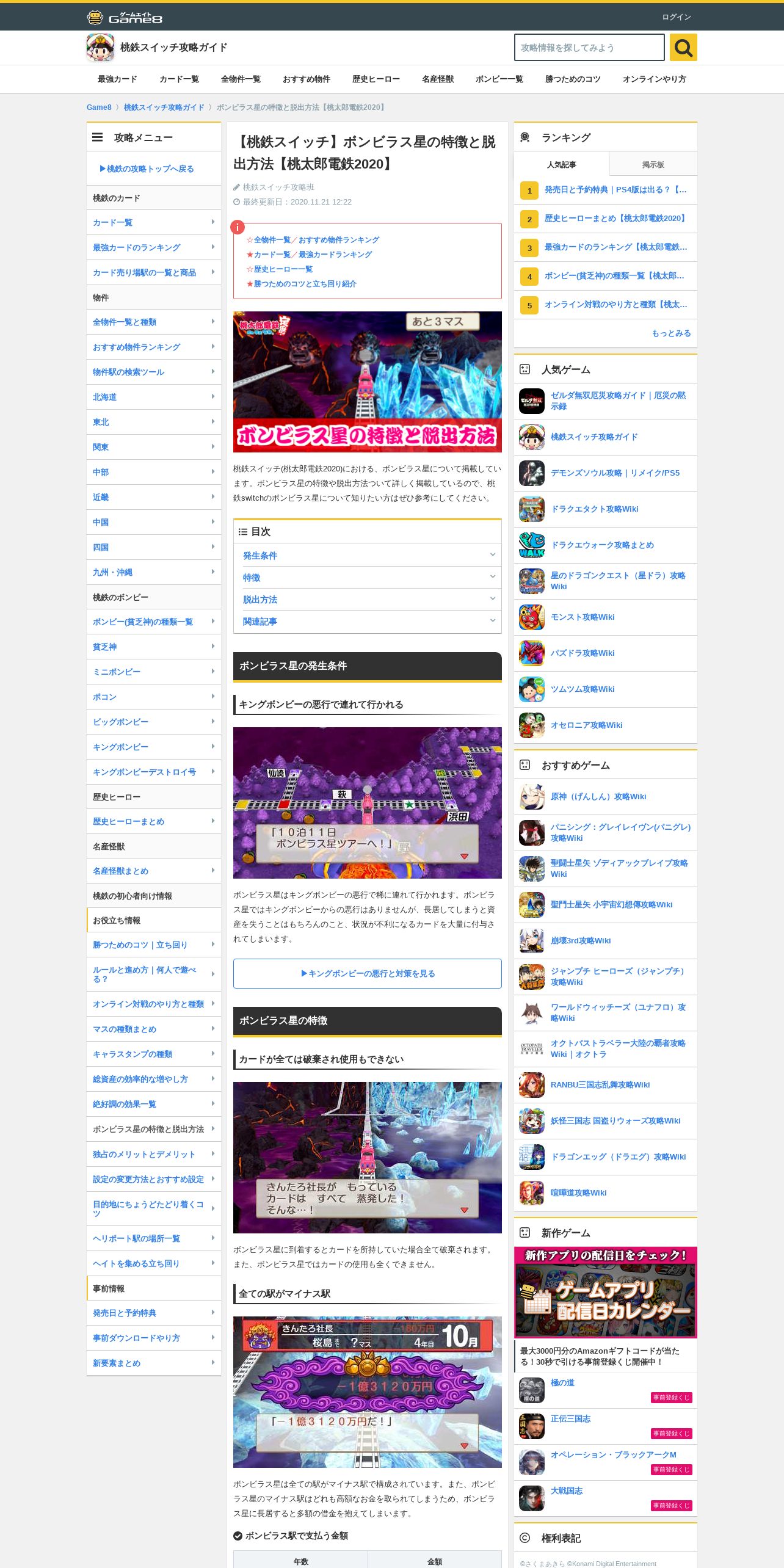Click the 極の道 game icon

click(532, 1391)
